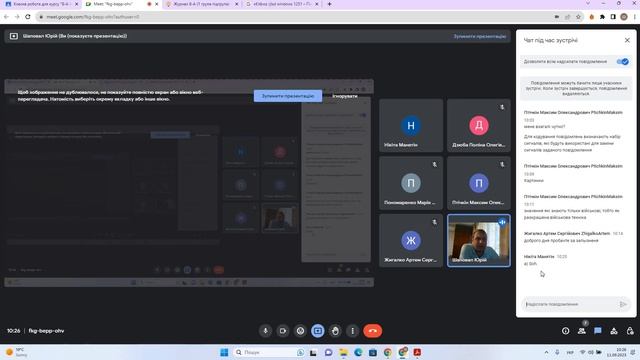Reload the page
This screenshot has width=640, height=360.
pos(28,17)
